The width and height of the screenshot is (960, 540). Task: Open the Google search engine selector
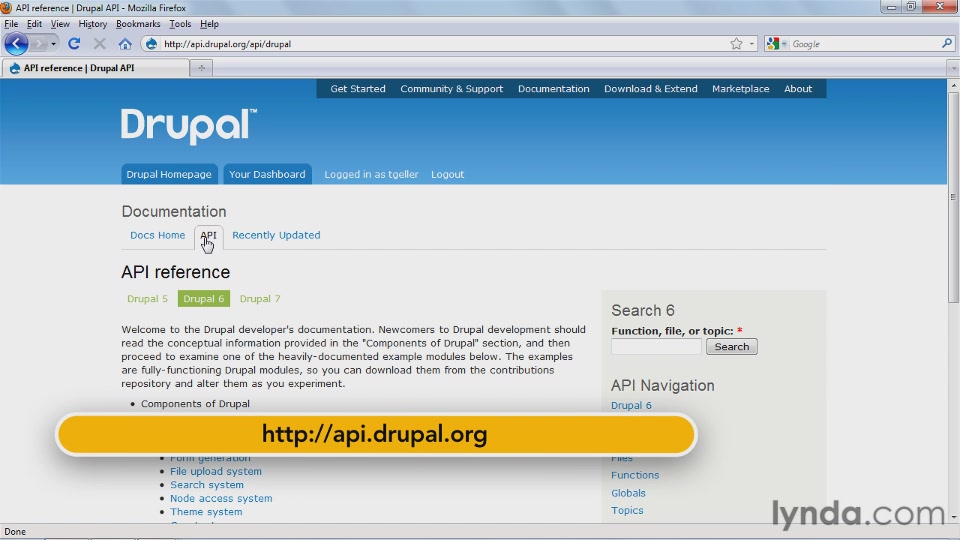point(776,44)
